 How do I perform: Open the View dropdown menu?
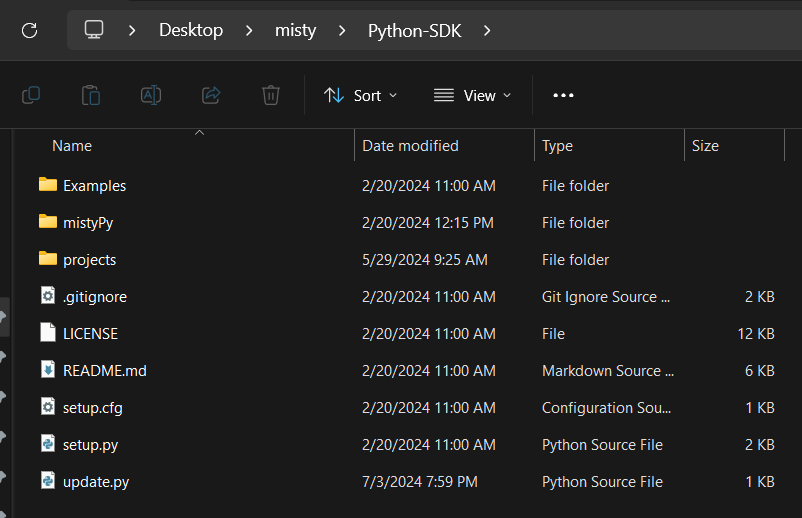tap(473, 95)
